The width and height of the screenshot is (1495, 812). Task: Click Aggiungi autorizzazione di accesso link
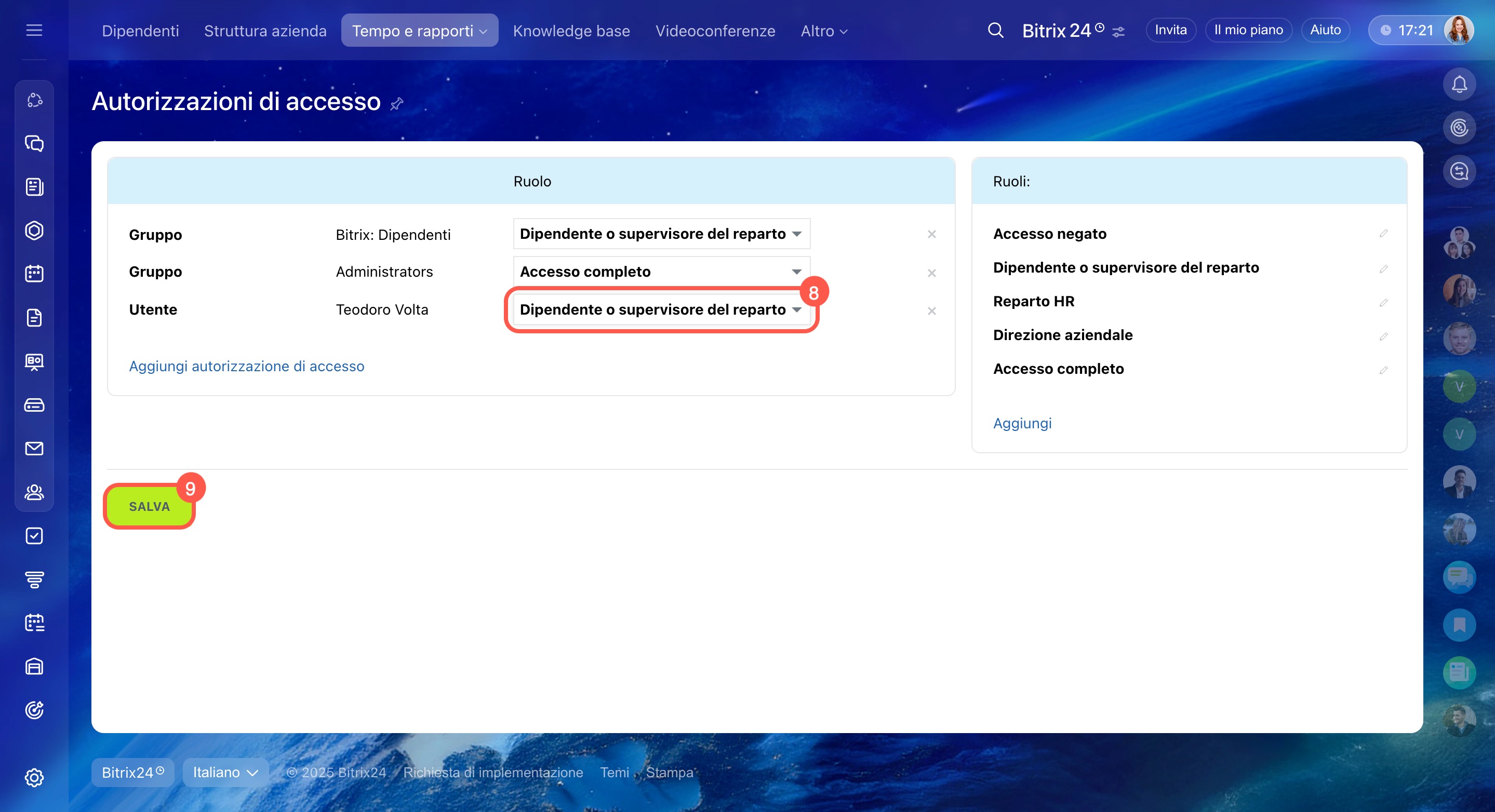point(246,366)
